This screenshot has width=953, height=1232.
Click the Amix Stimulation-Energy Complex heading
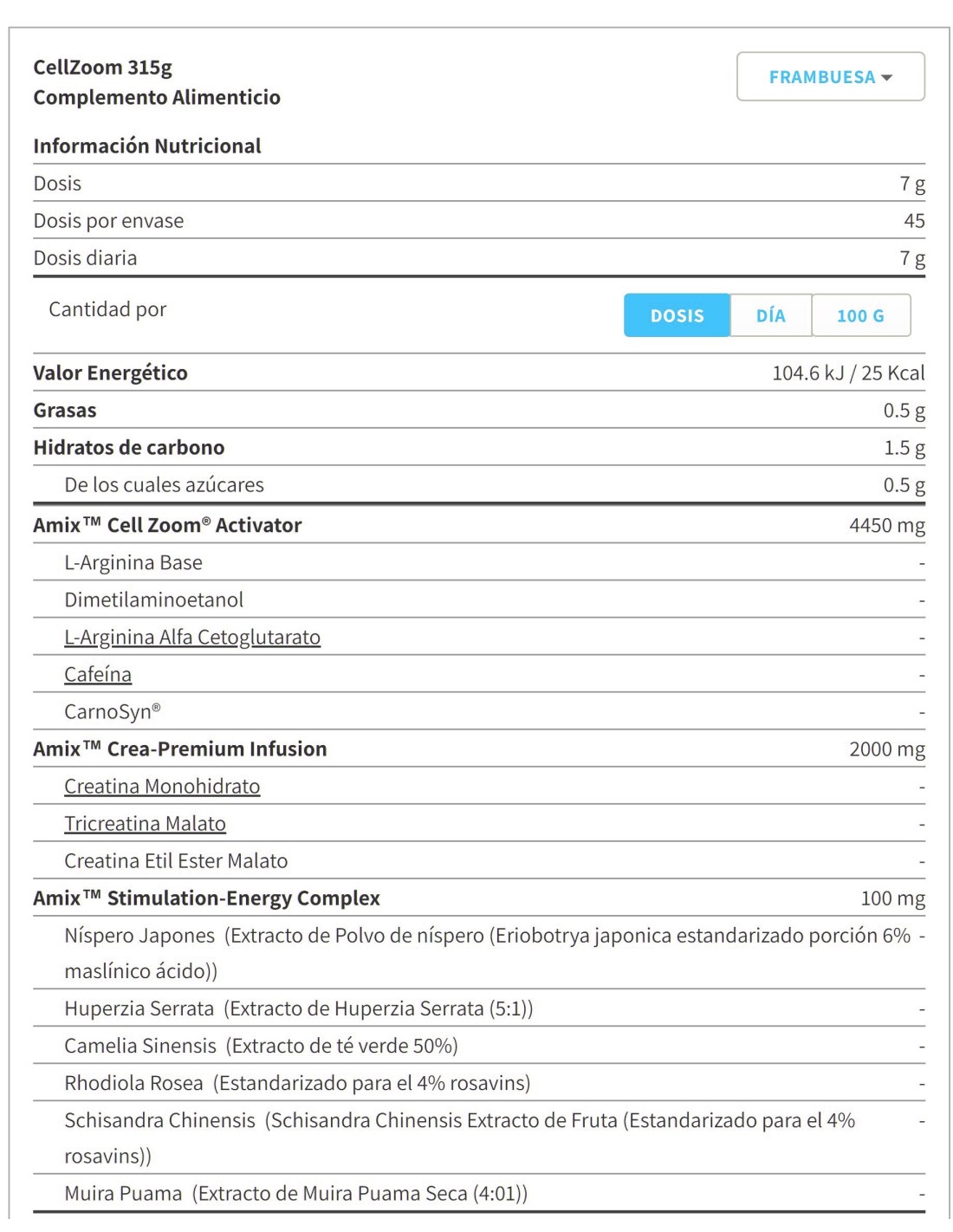[x=206, y=898]
